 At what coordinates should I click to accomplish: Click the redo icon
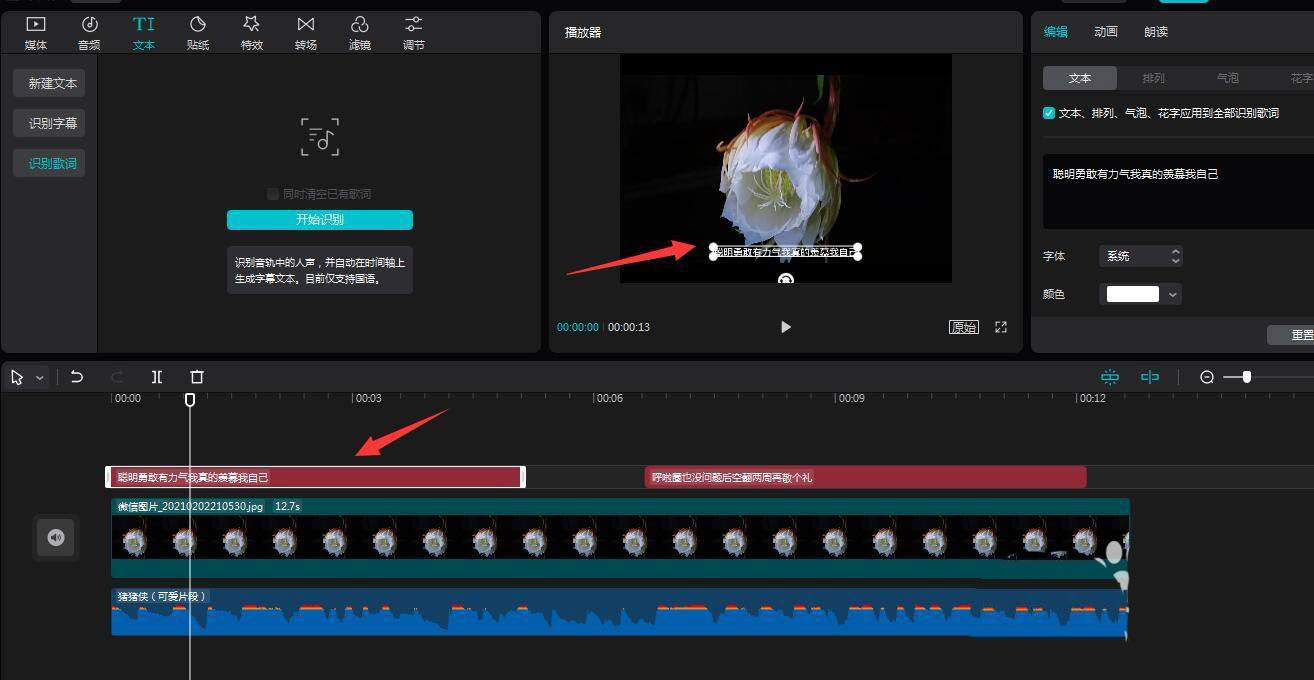click(x=117, y=377)
